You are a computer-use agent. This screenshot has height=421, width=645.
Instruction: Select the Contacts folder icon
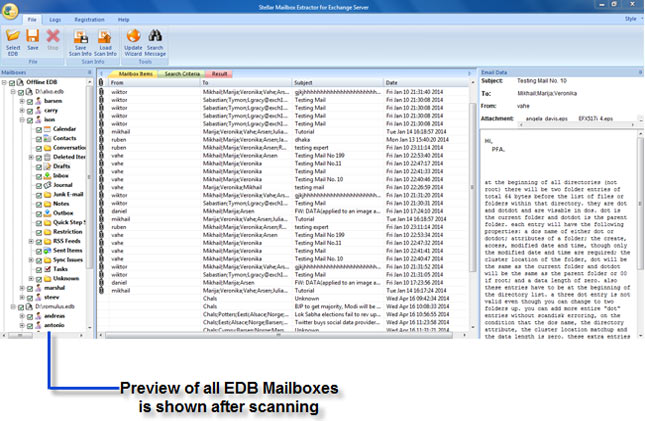pyautogui.click(x=48, y=138)
